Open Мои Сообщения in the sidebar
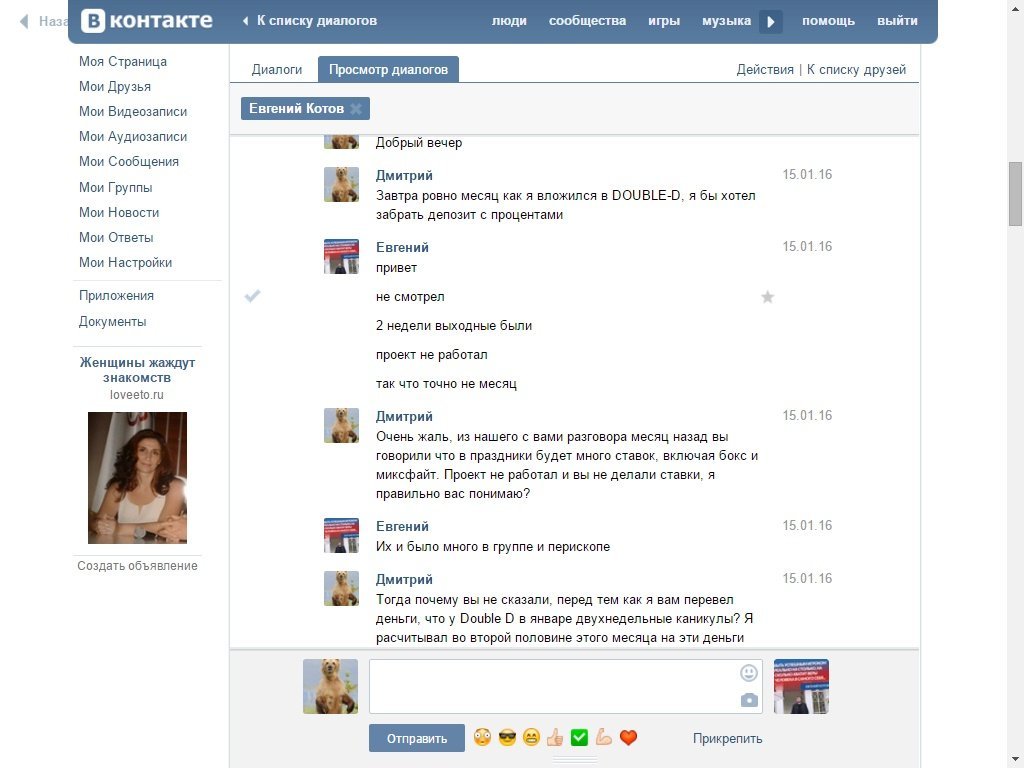The height and width of the screenshot is (768, 1024). click(129, 162)
